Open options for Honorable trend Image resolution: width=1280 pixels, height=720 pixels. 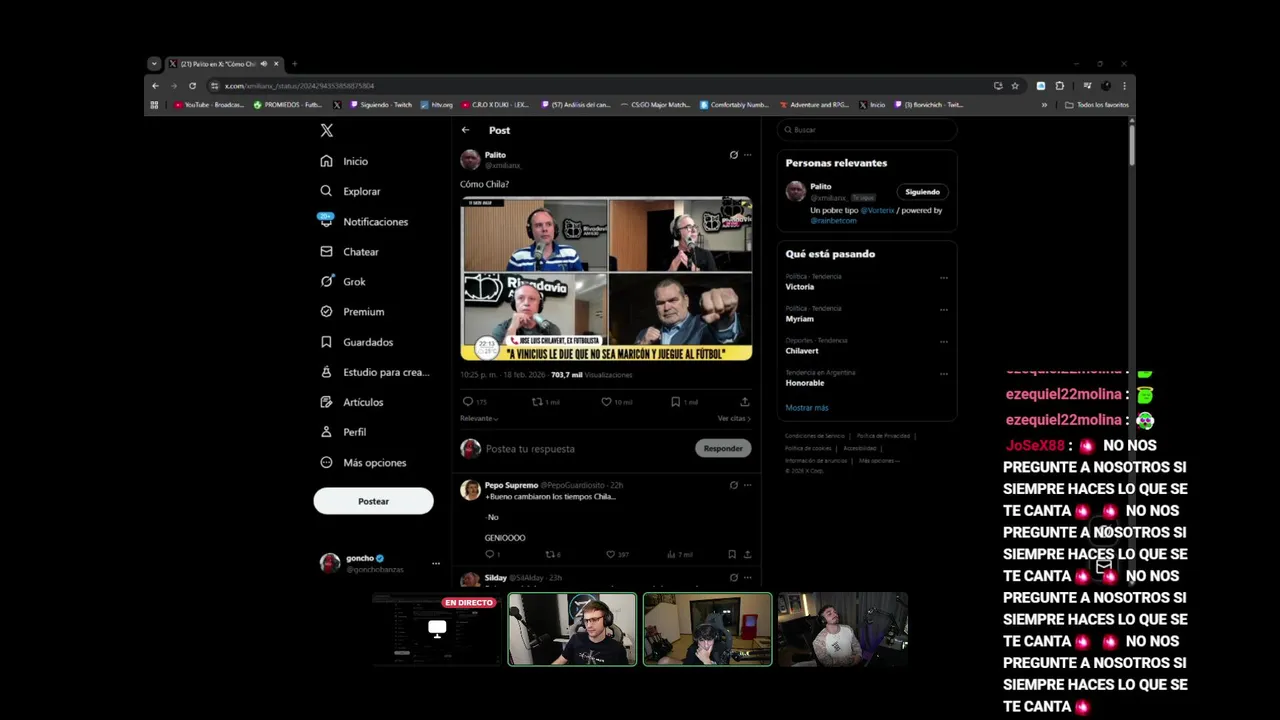[943, 374]
